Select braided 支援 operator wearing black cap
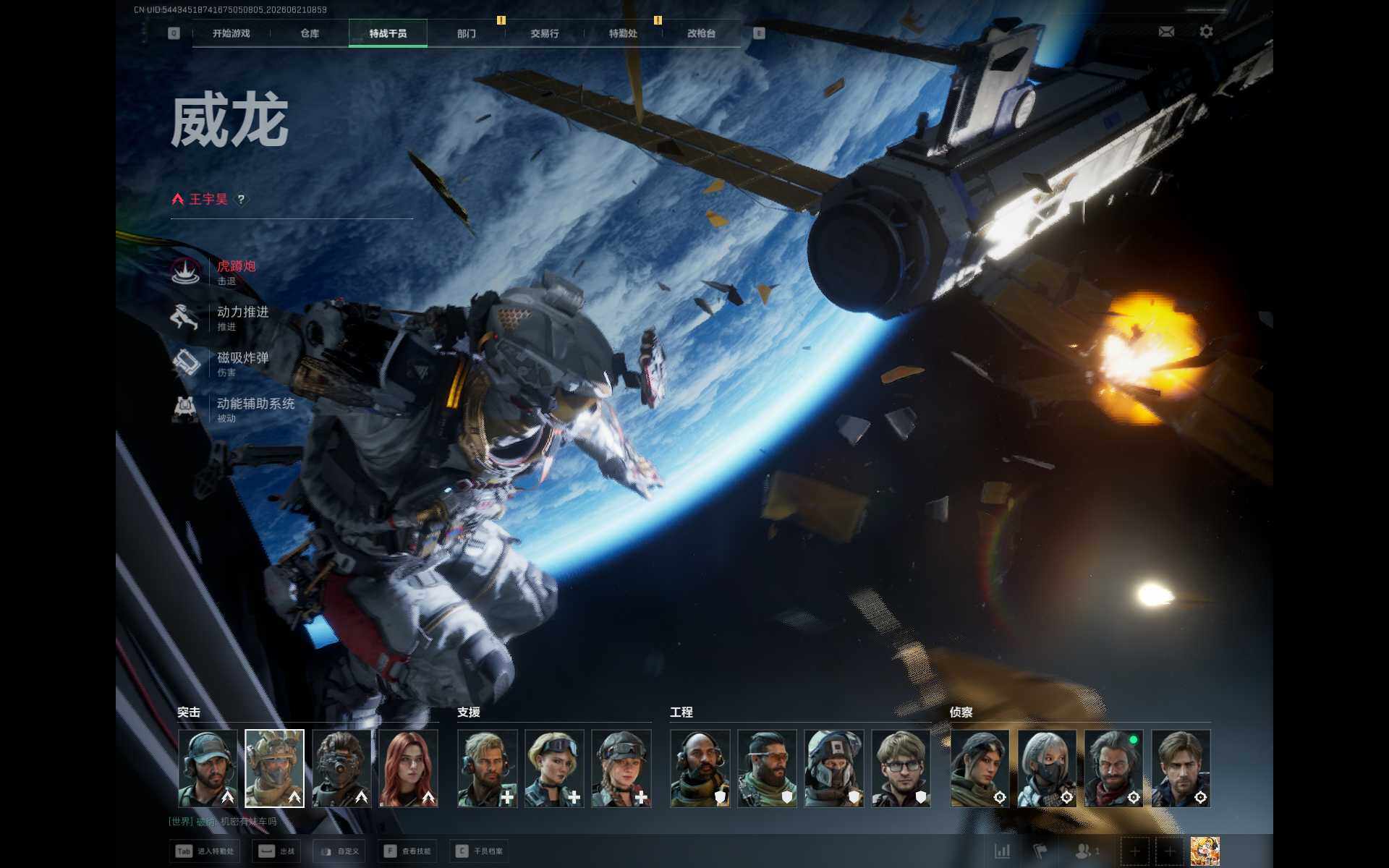The image size is (1389, 868). 621,768
